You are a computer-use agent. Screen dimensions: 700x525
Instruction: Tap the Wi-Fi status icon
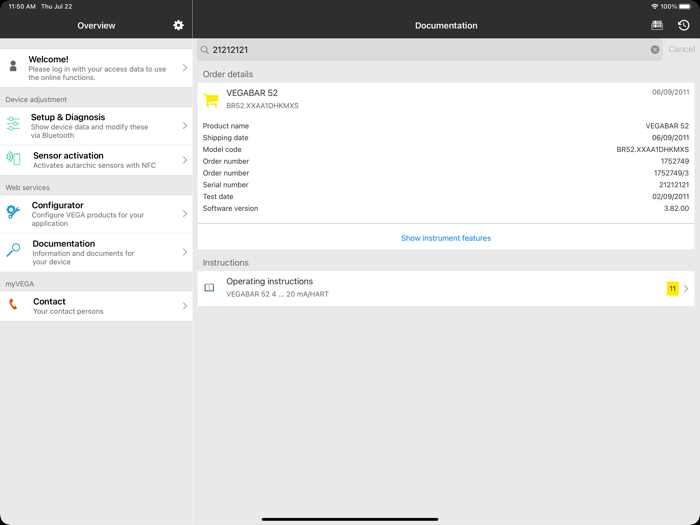(654, 7)
